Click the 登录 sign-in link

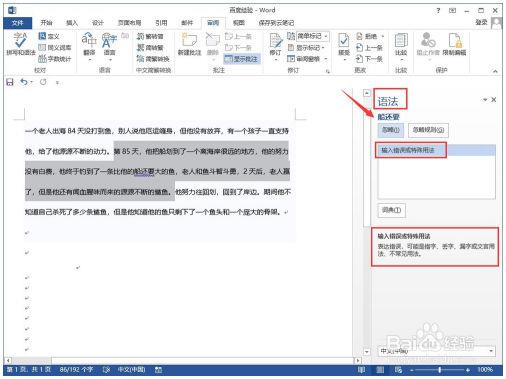[481, 22]
